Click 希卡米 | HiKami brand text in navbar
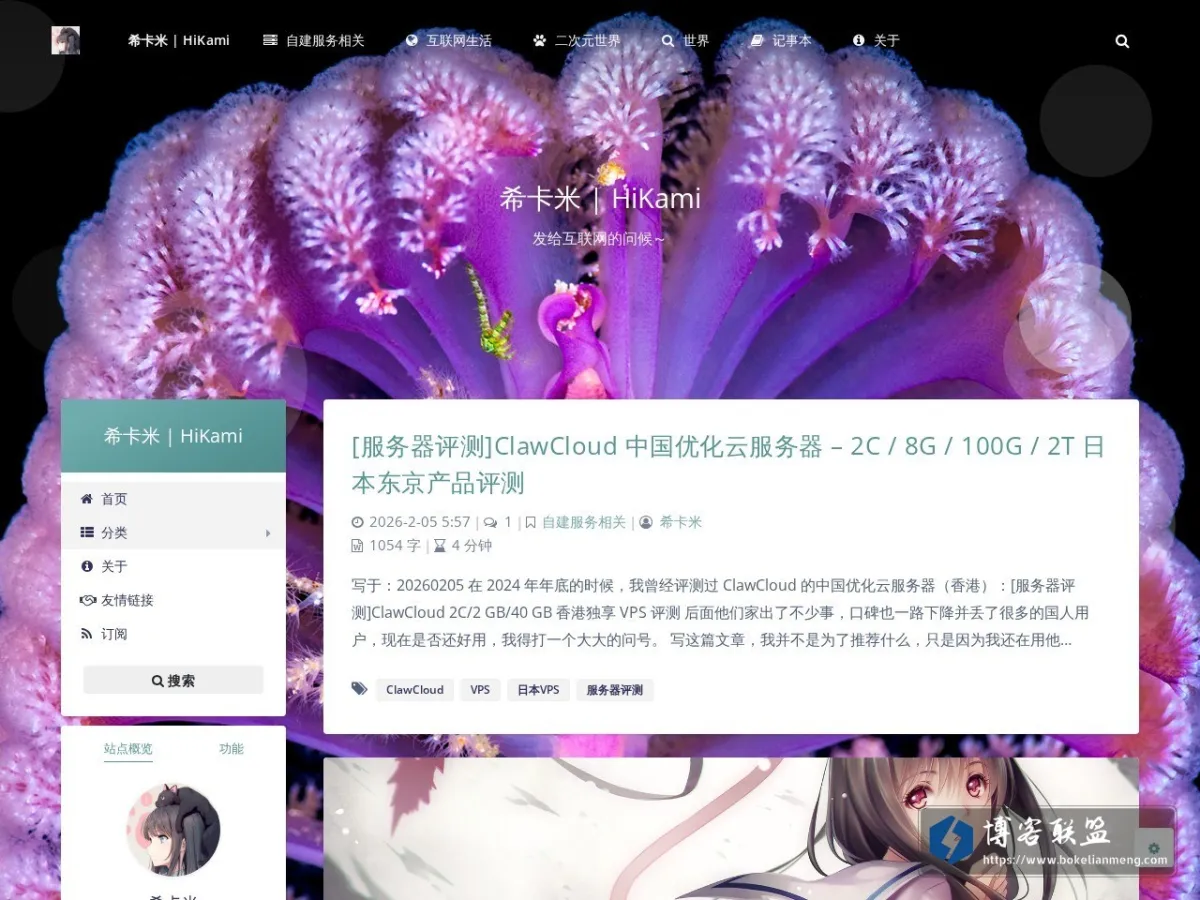The image size is (1200, 900). click(x=179, y=41)
